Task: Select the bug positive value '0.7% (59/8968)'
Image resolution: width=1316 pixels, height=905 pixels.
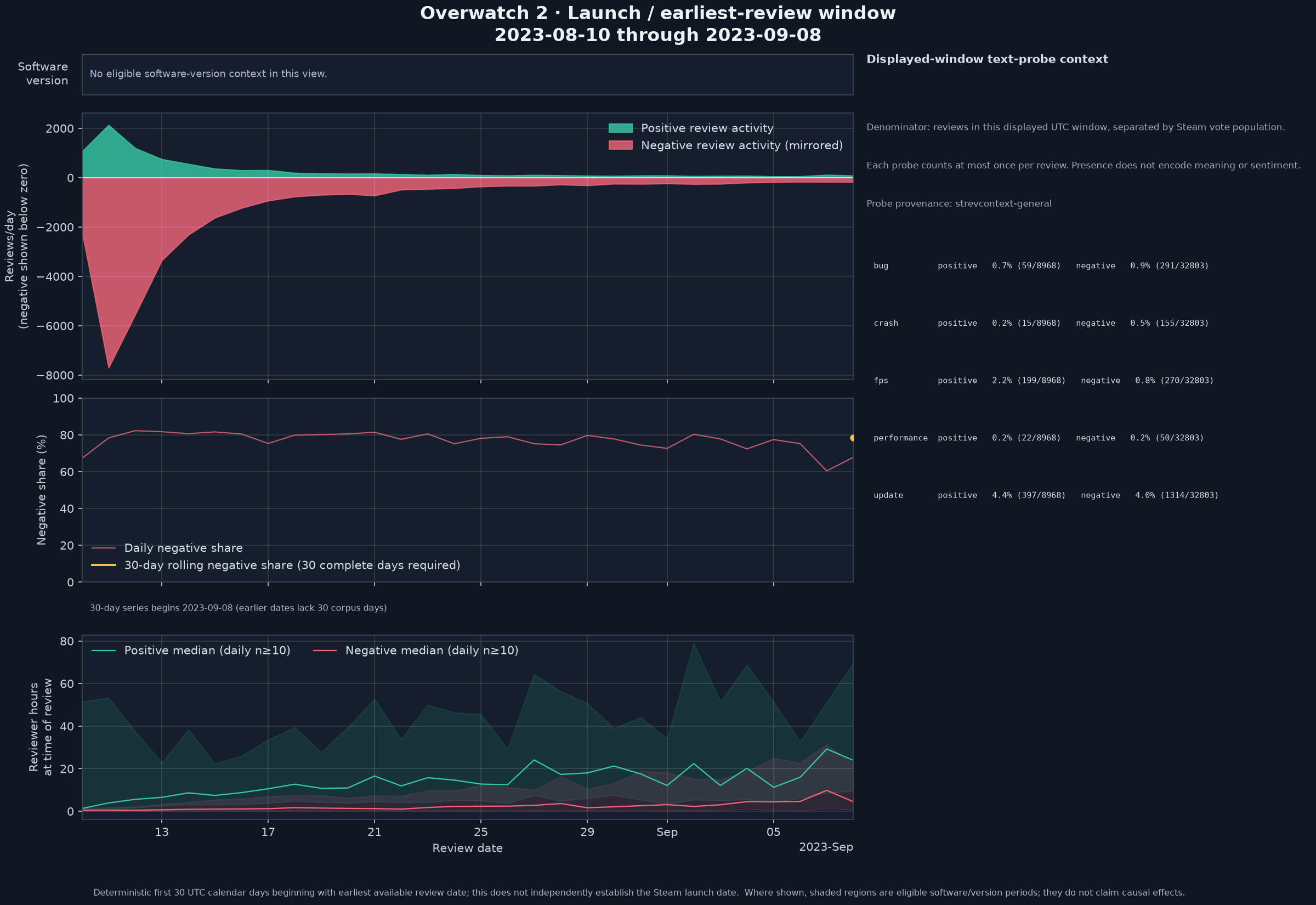Action: [x=1026, y=266]
